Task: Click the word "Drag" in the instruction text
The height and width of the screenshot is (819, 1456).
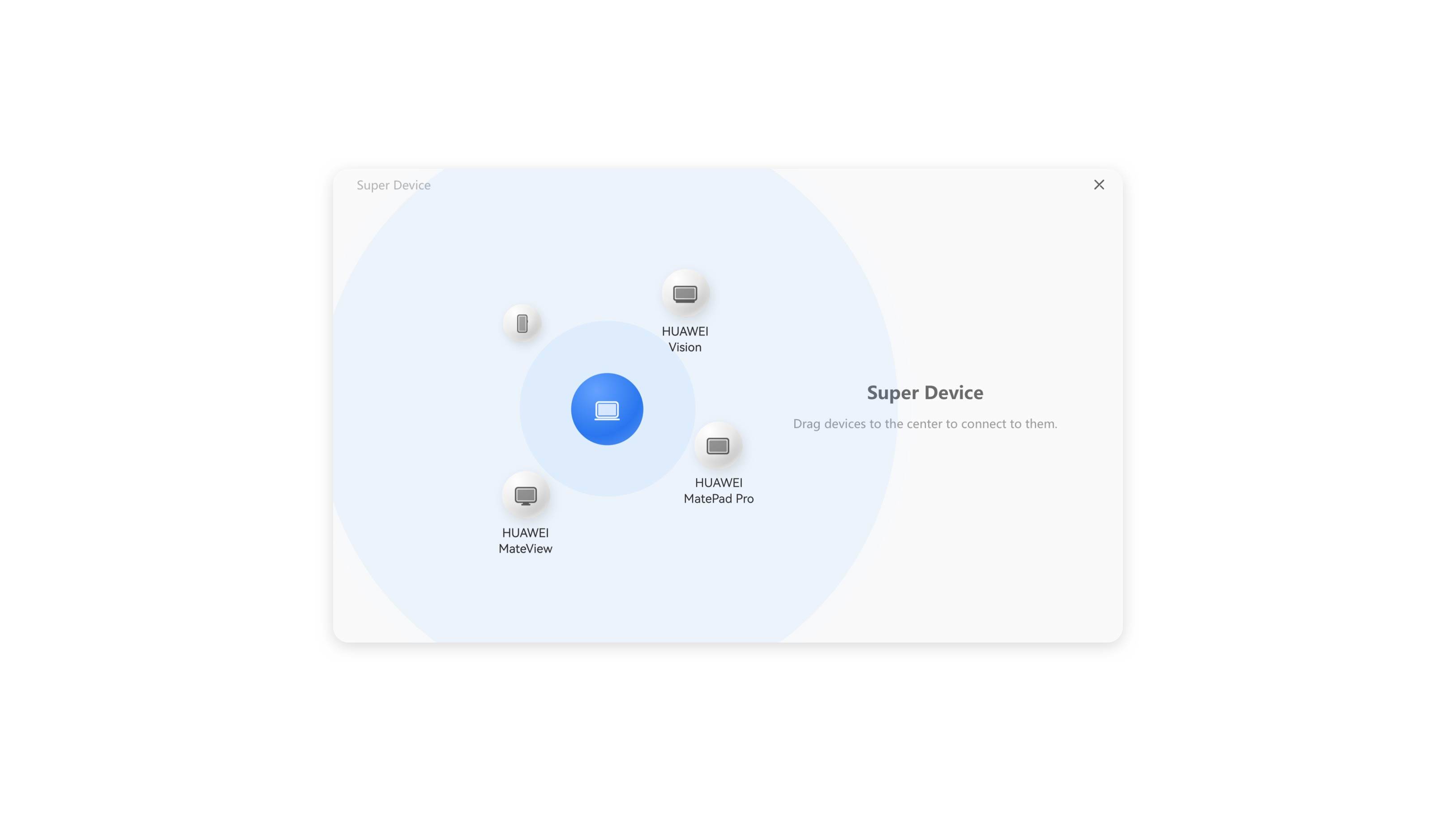Action: (x=806, y=424)
